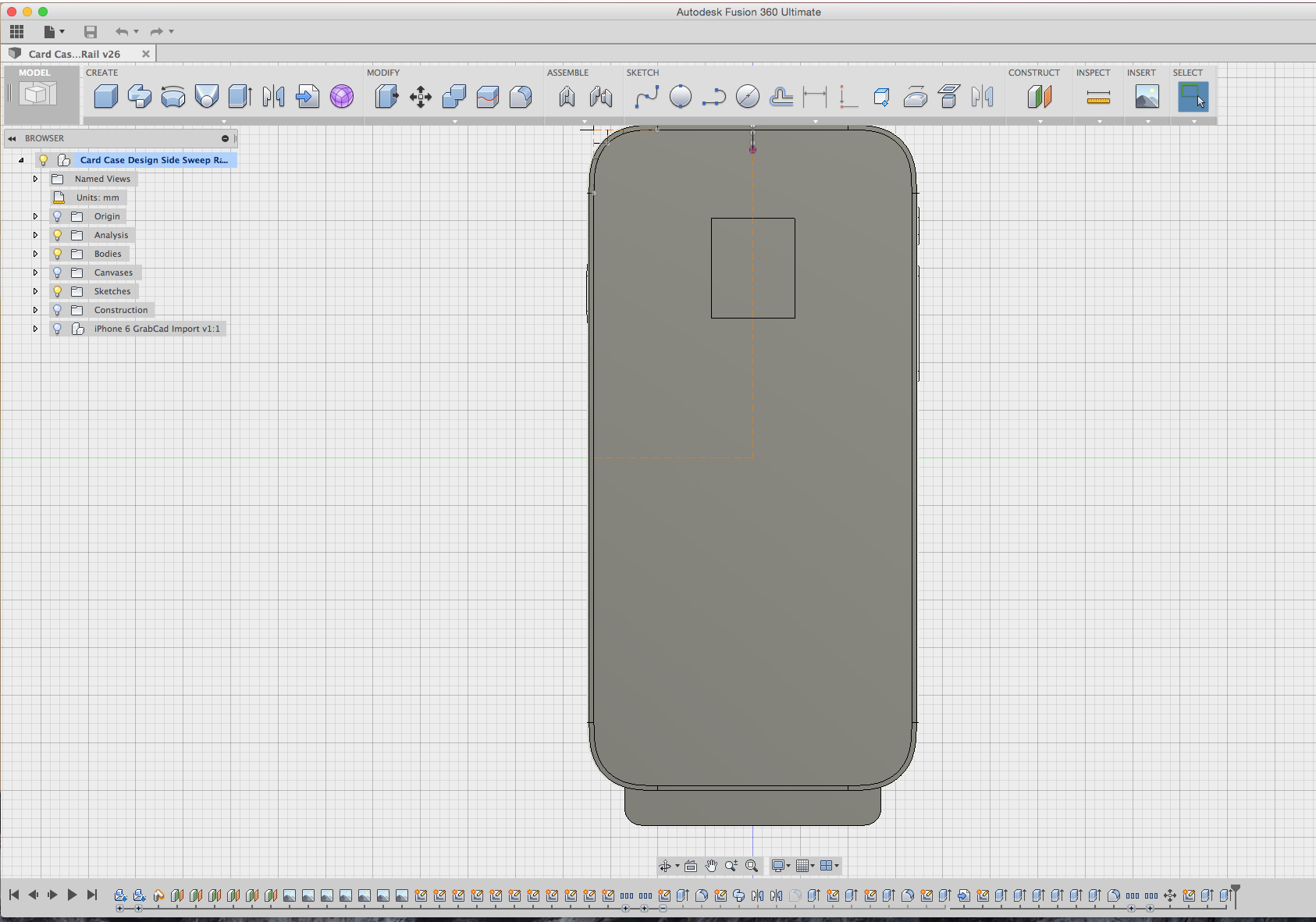Click the Insert image tool
1316x922 pixels.
(x=1147, y=97)
